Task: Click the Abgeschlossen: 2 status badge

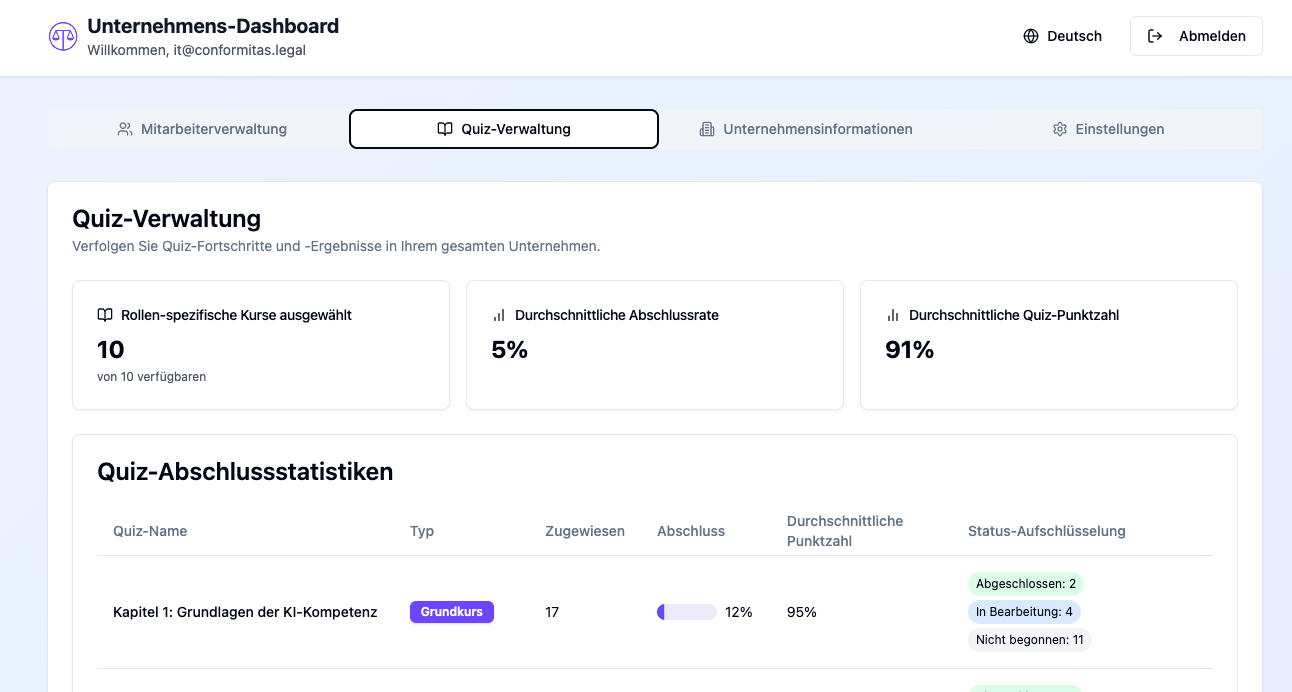Action: (x=1025, y=584)
